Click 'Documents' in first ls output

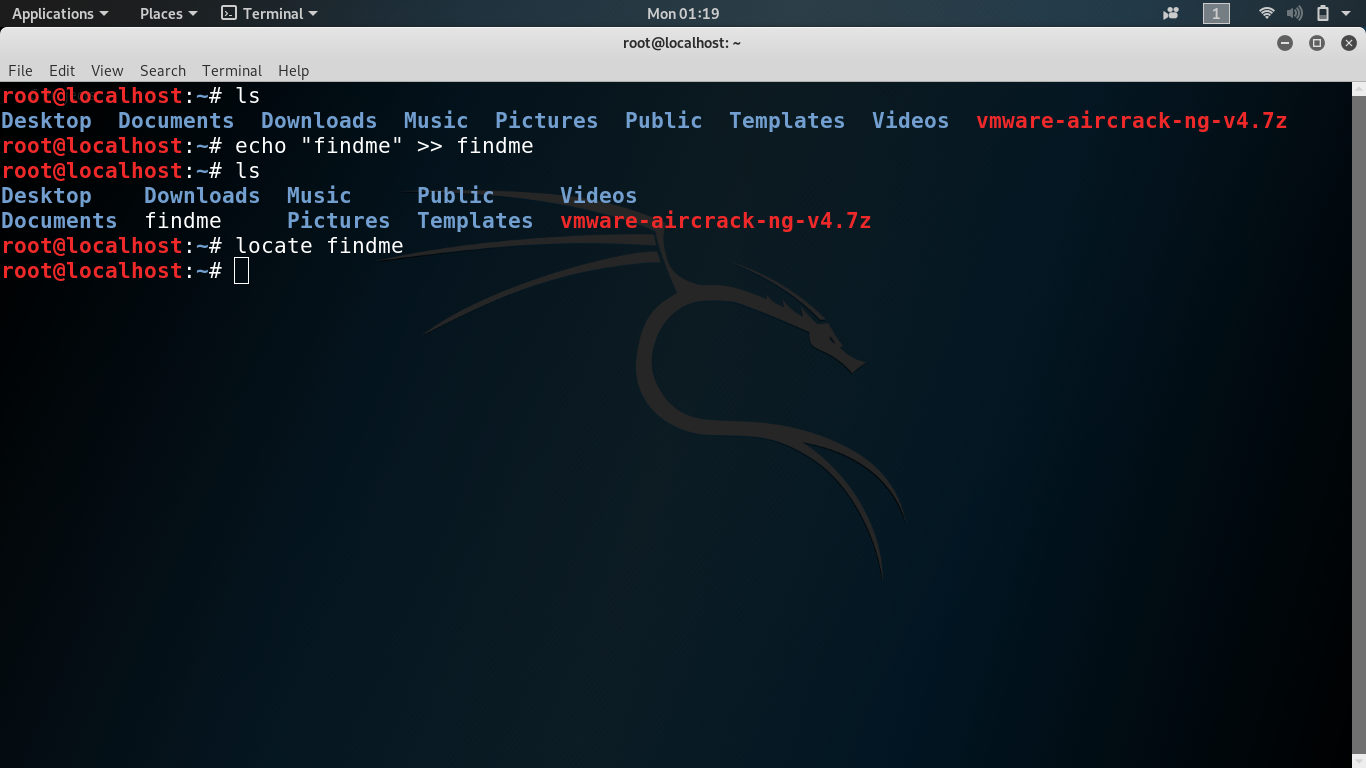pos(176,121)
